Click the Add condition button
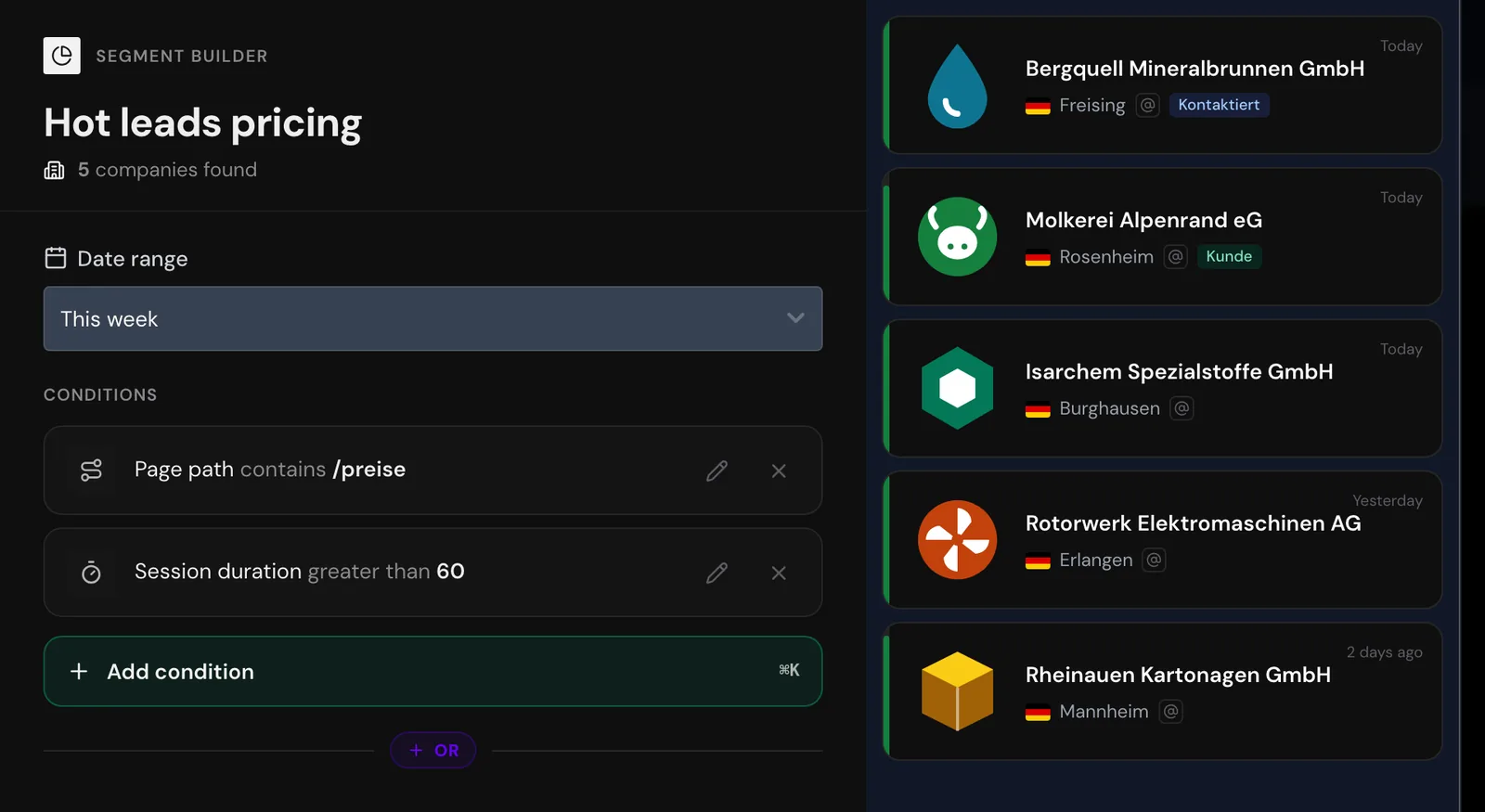The height and width of the screenshot is (812, 1485). tap(433, 671)
